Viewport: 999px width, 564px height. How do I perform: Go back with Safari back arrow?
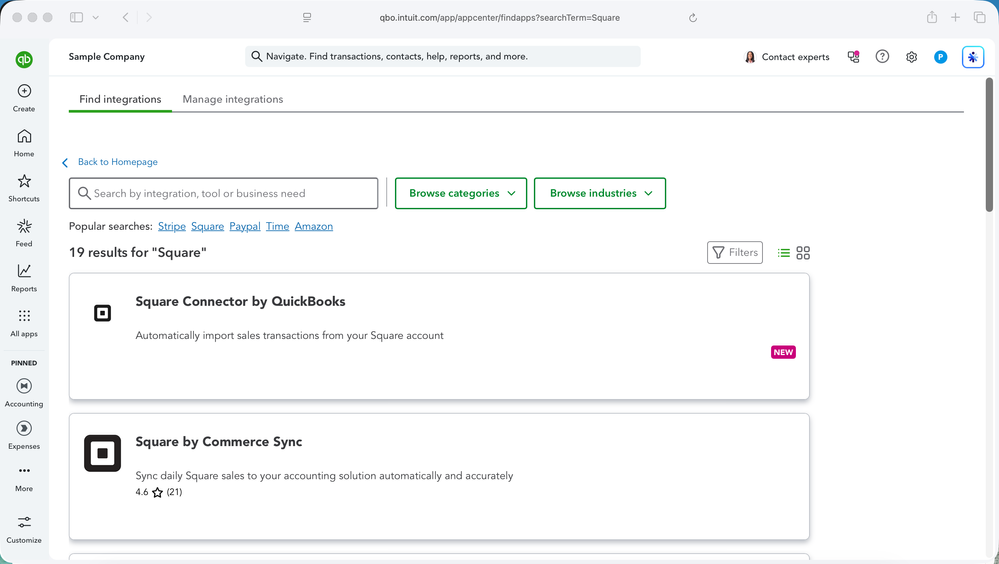[x=126, y=17]
